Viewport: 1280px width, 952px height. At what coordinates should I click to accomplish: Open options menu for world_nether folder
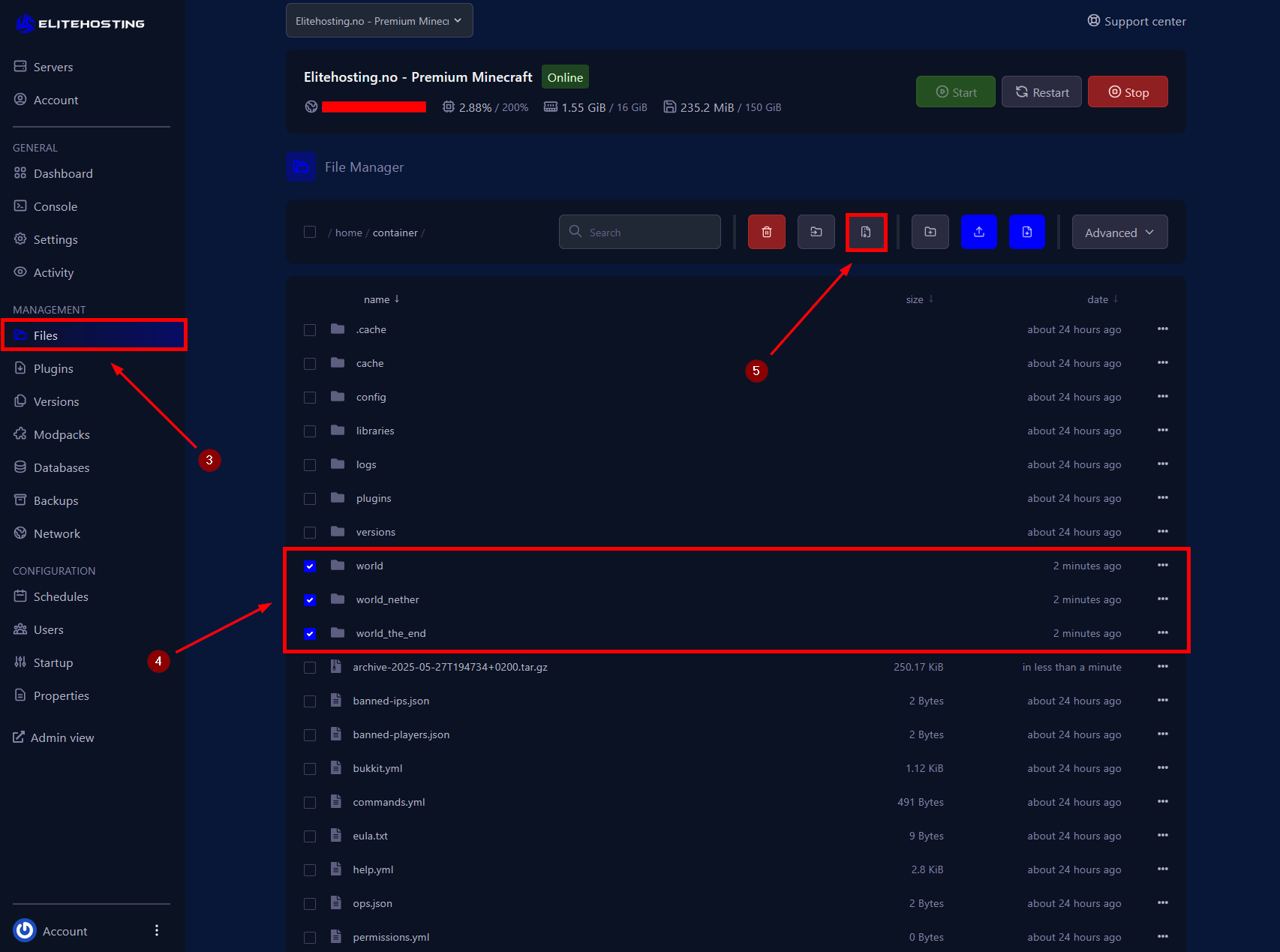pos(1163,599)
